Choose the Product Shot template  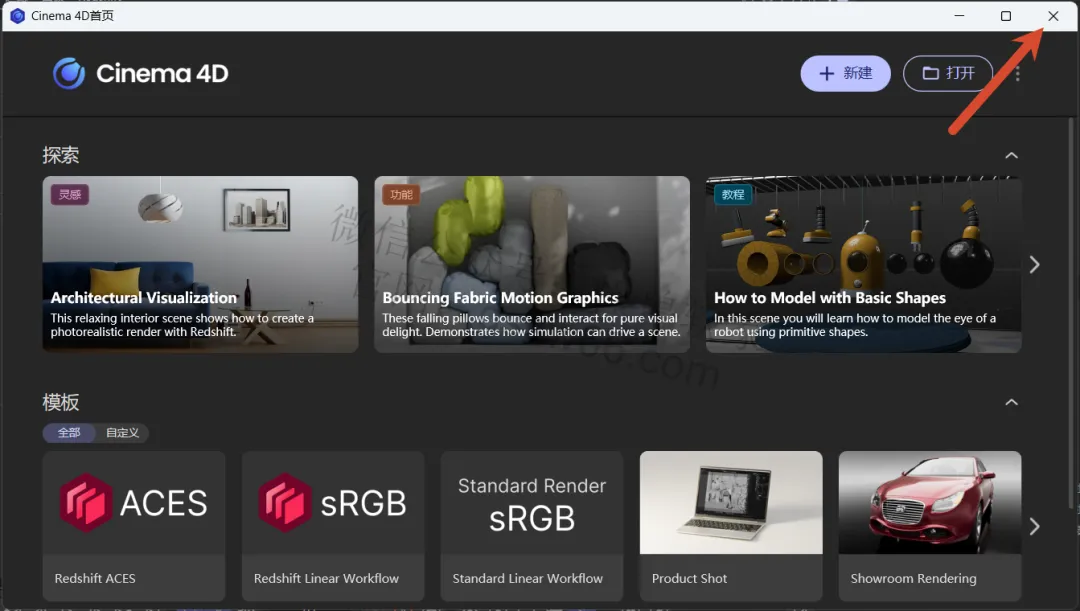pos(731,526)
